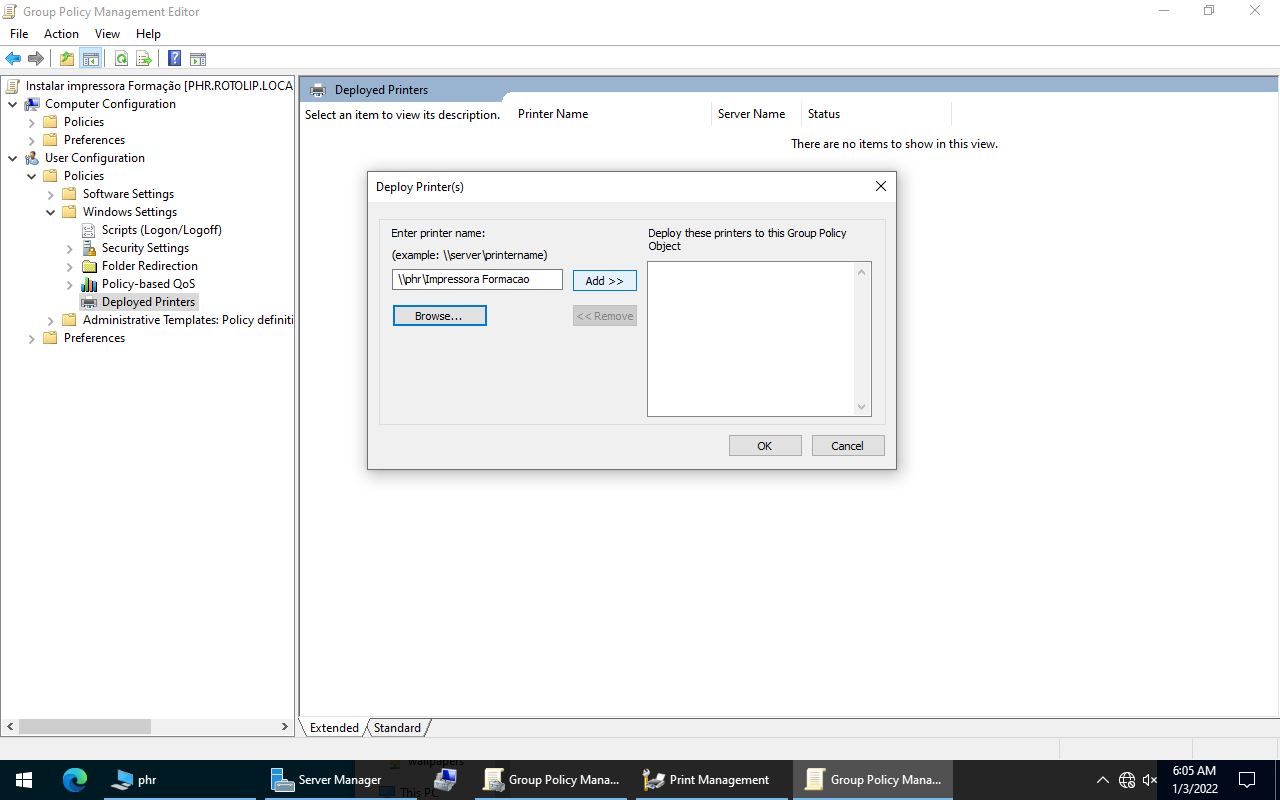Click the printer name input field
The height and width of the screenshot is (800, 1280).
477,280
